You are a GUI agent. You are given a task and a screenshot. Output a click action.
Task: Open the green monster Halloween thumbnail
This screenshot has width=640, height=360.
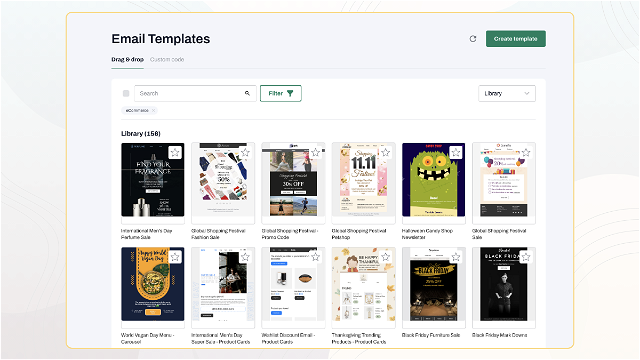[x=433, y=184]
